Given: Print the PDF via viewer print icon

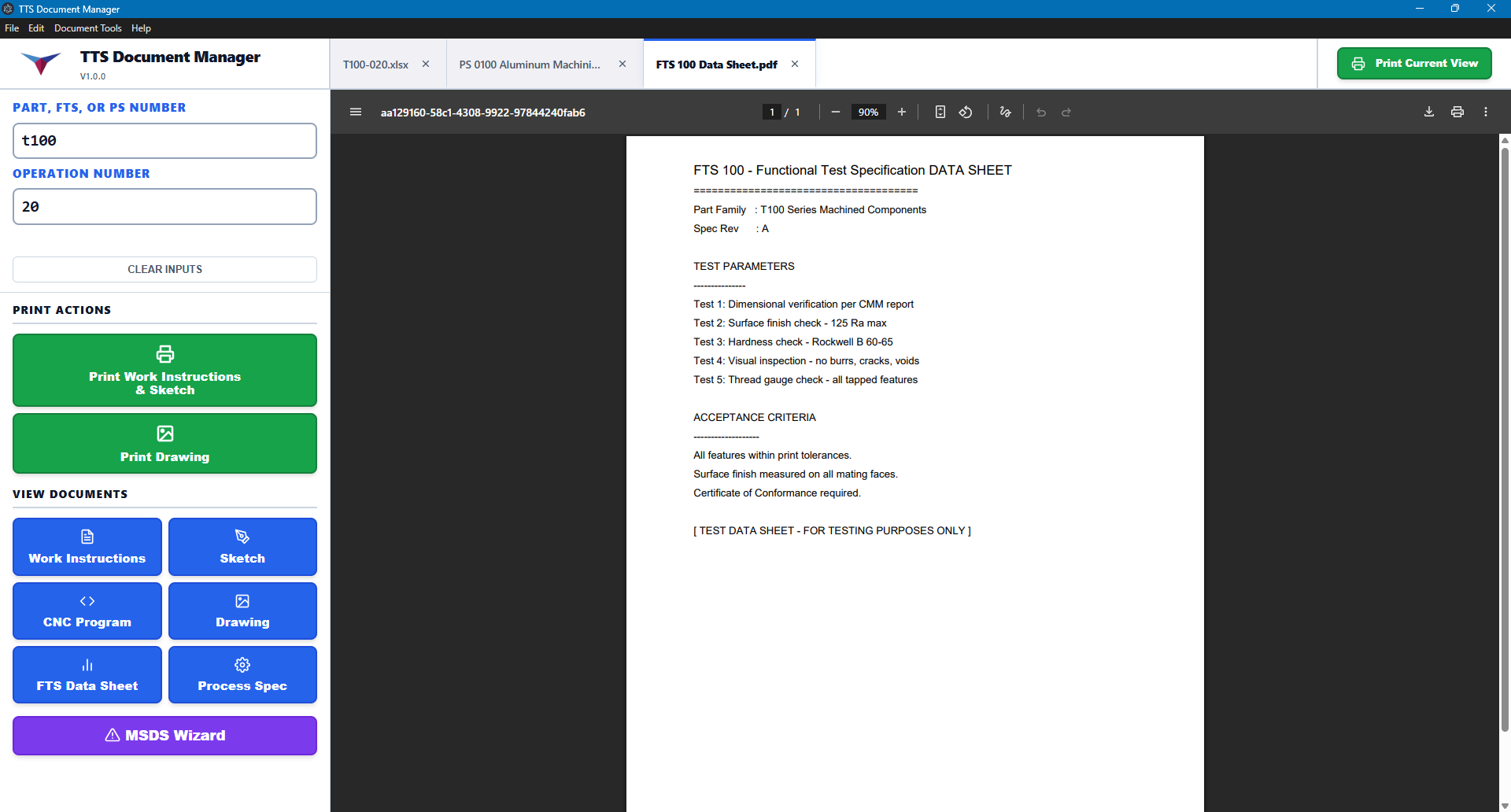Looking at the screenshot, I should [1457, 112].
